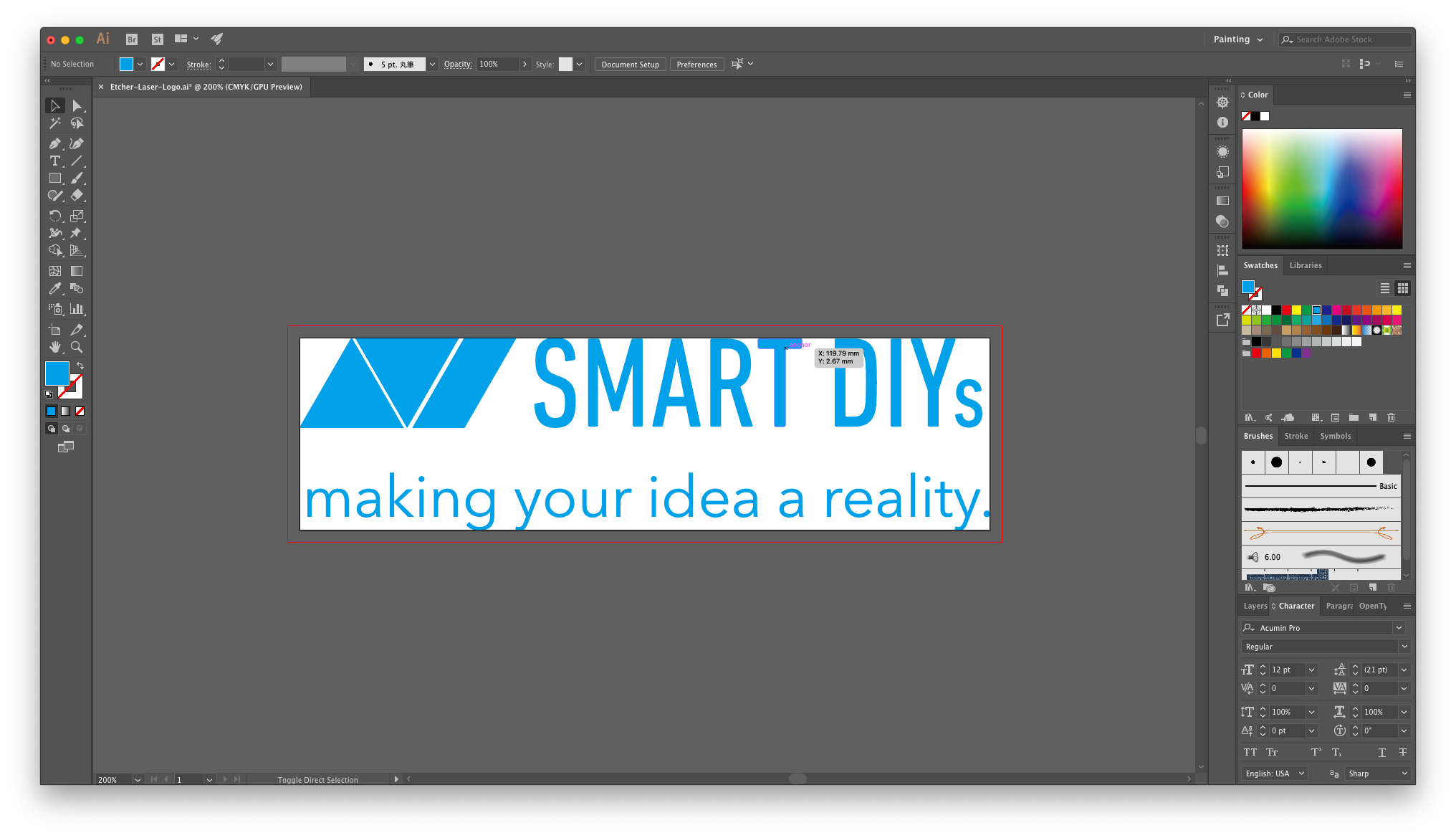Set fill to None mode

coord(80,411)
